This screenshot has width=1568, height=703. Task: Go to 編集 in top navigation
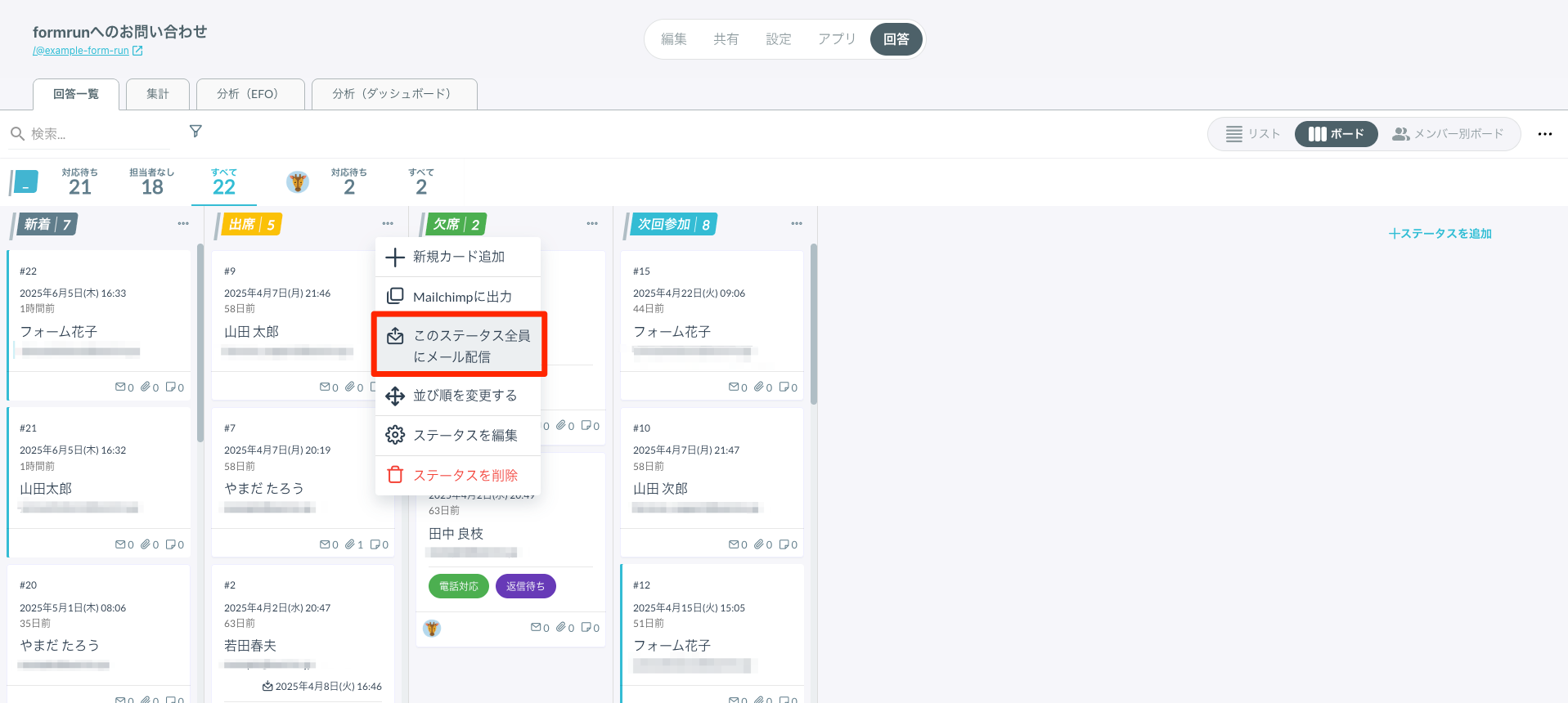coord(674,39)
